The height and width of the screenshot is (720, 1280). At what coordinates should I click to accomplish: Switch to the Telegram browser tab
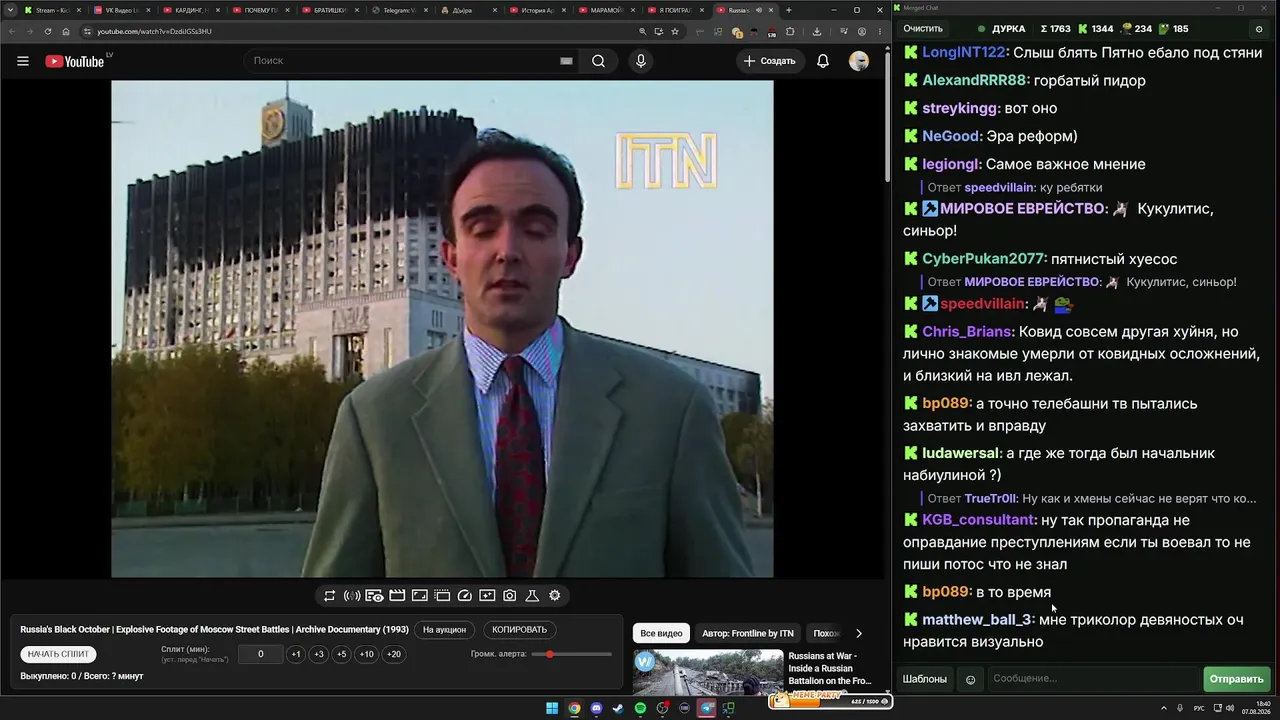click(x=398, y=10)
